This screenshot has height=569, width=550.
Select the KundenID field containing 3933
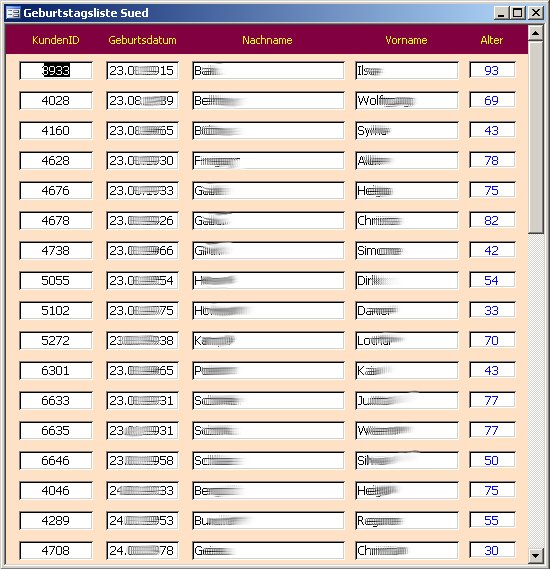tap(56, 70)
